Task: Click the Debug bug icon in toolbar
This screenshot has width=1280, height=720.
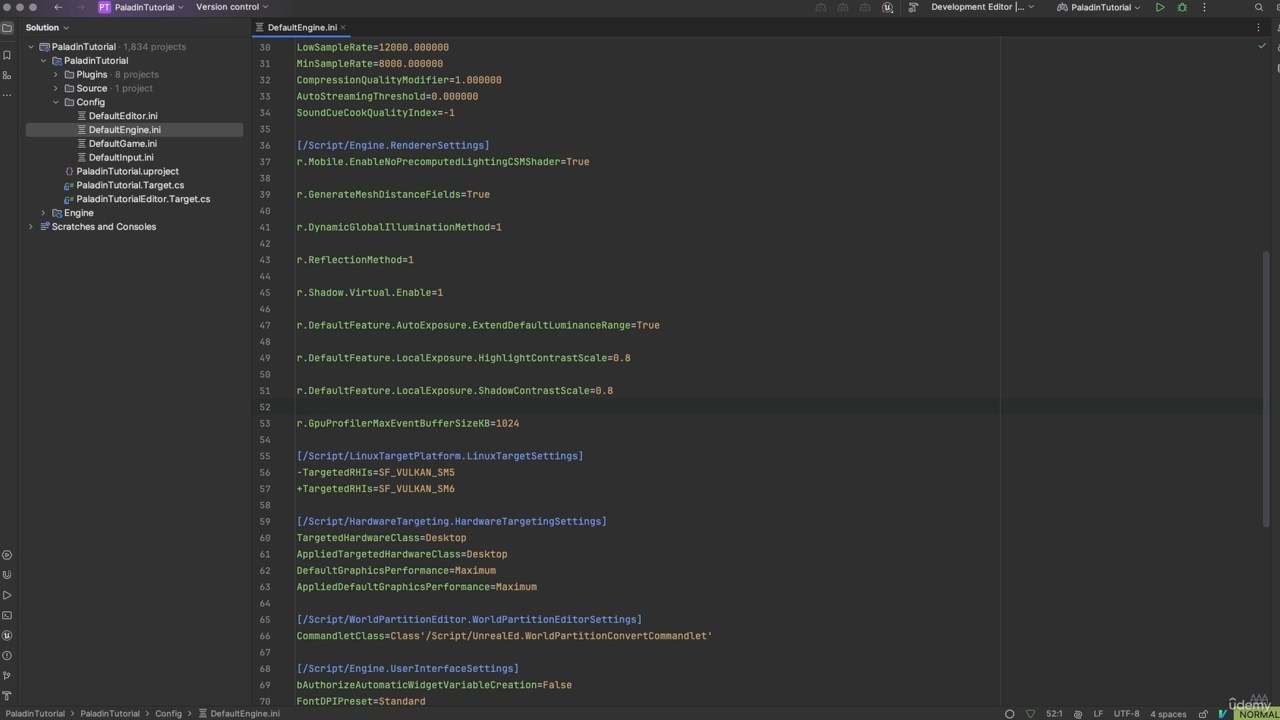Action: [1182, 7]
